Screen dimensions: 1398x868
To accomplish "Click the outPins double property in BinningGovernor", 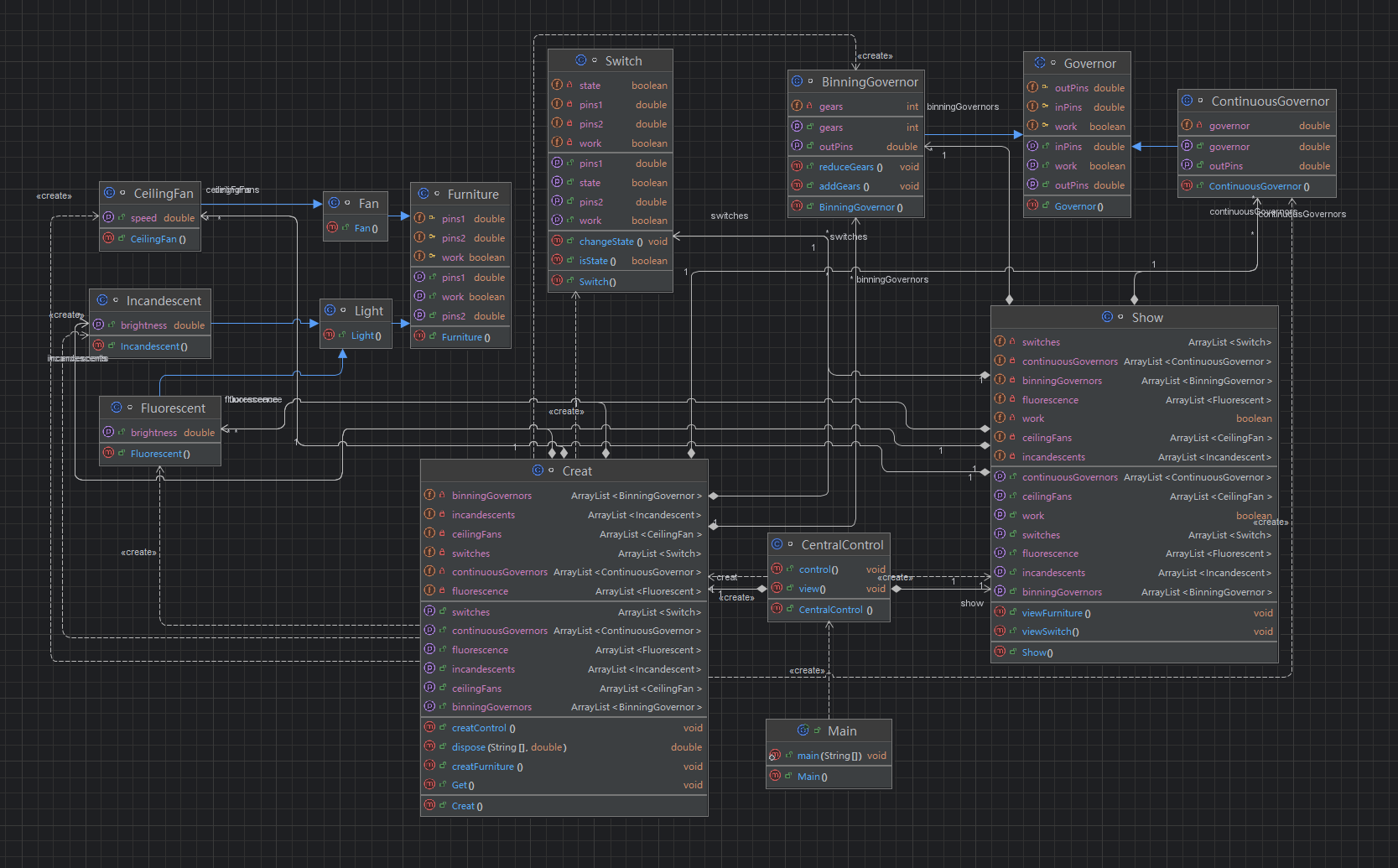I will [x=856, y=147].
